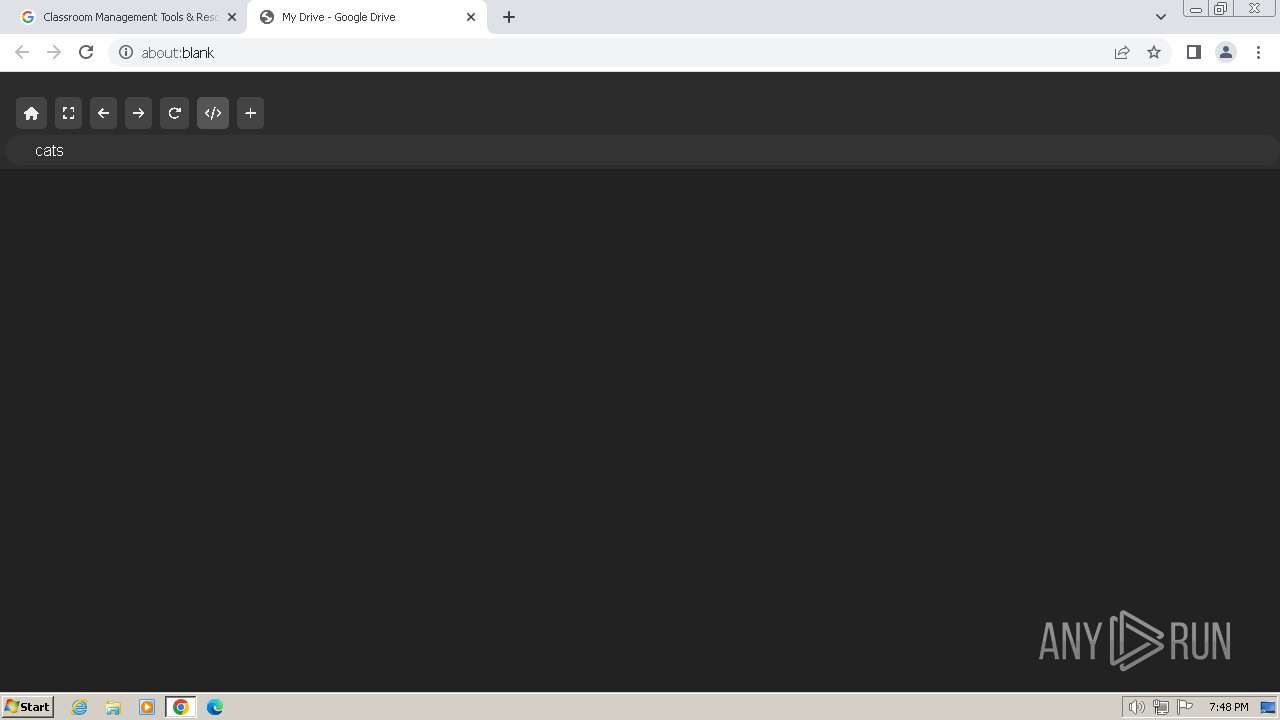Go forward using the proxy forward arrow

click(139, 113)
